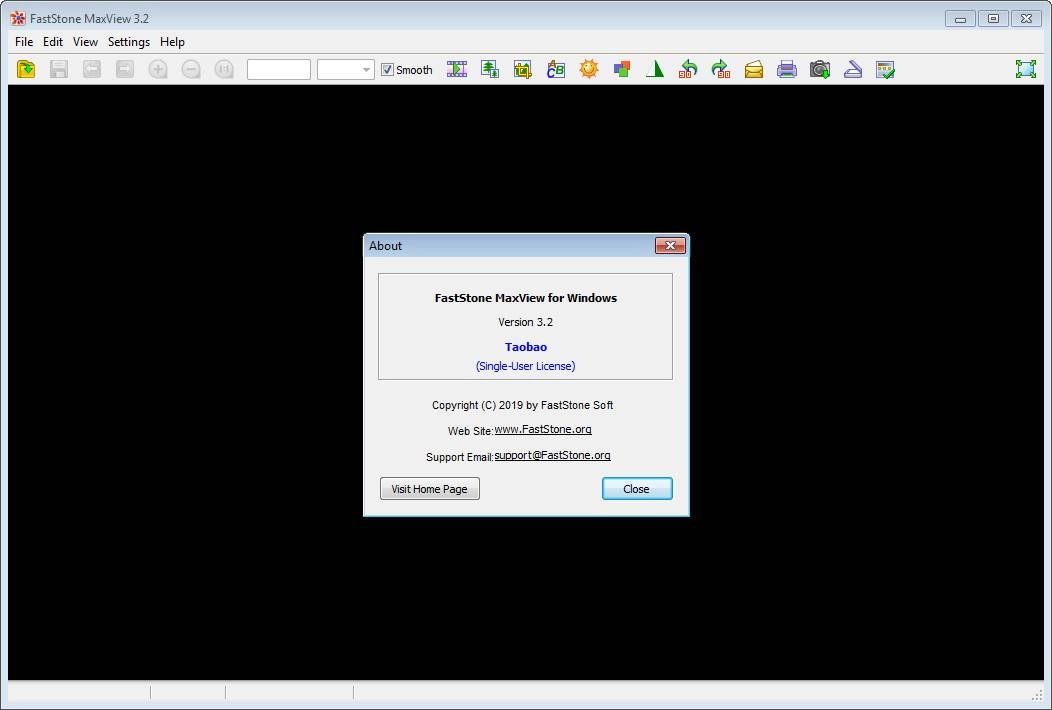Viewport: 1052px width, 710px height.
Task: Click the sharpen/blur green triangle icon
Action: point(655,69)
